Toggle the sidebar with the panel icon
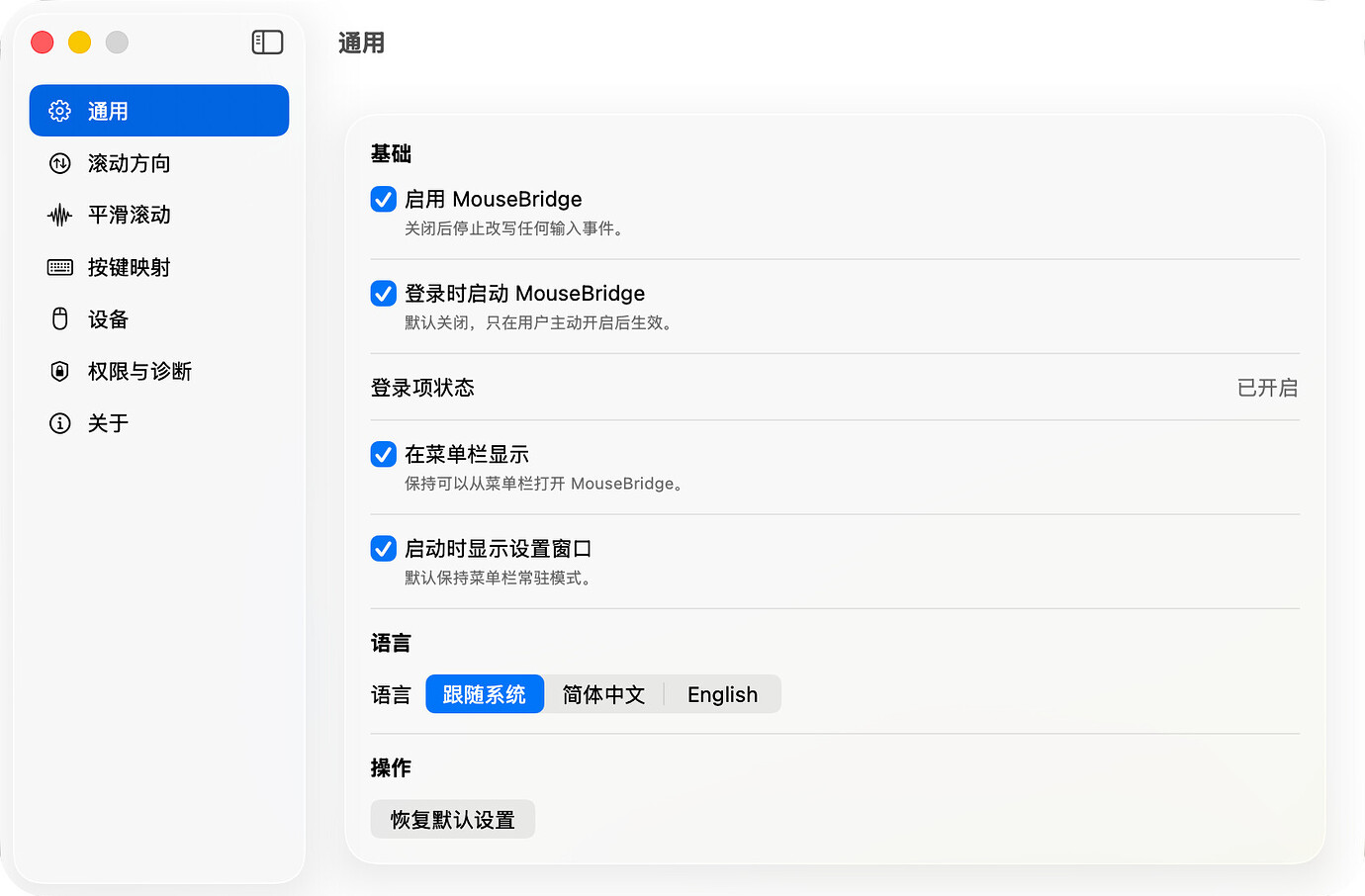 click(267, 43)
